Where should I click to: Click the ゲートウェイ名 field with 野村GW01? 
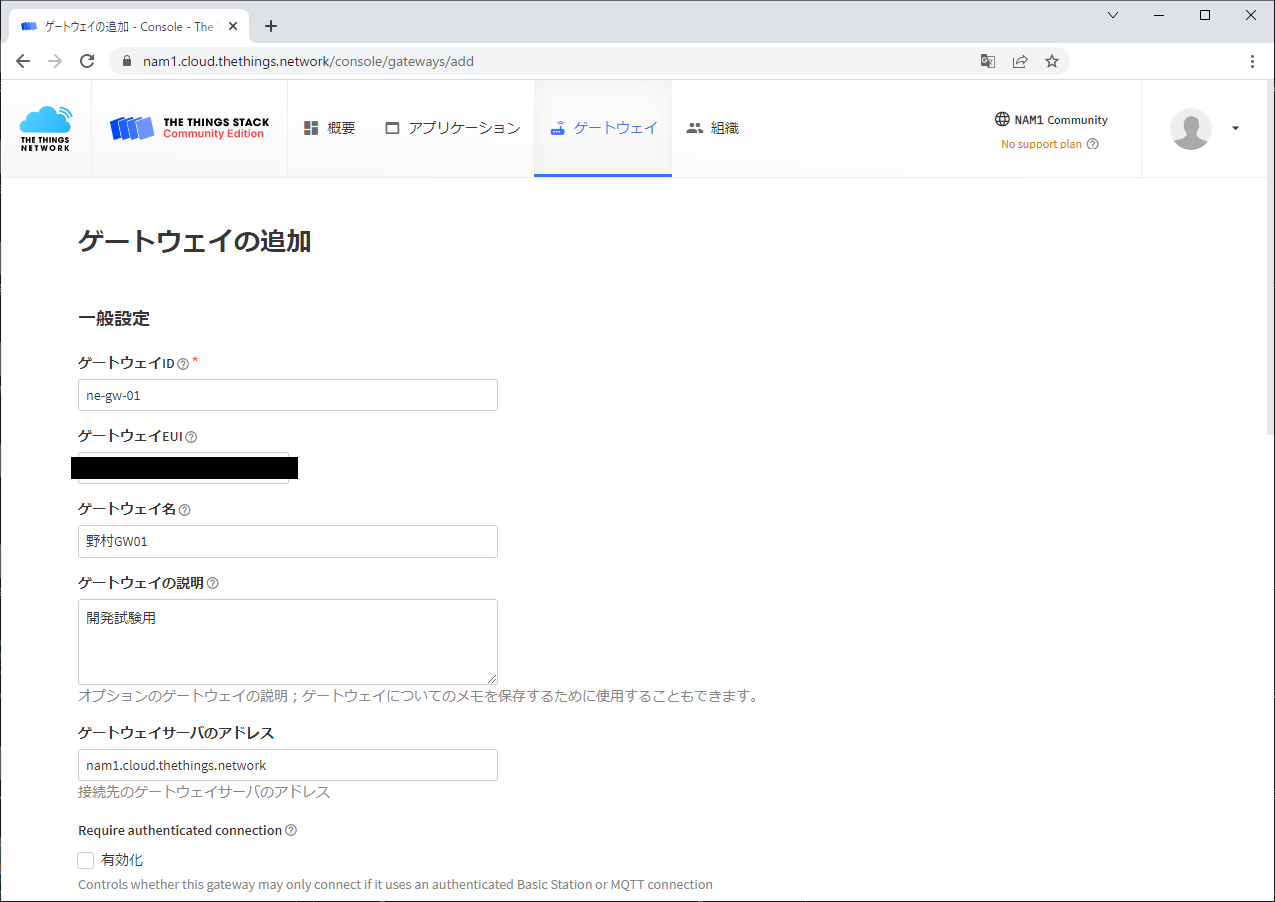coord(288,541)
